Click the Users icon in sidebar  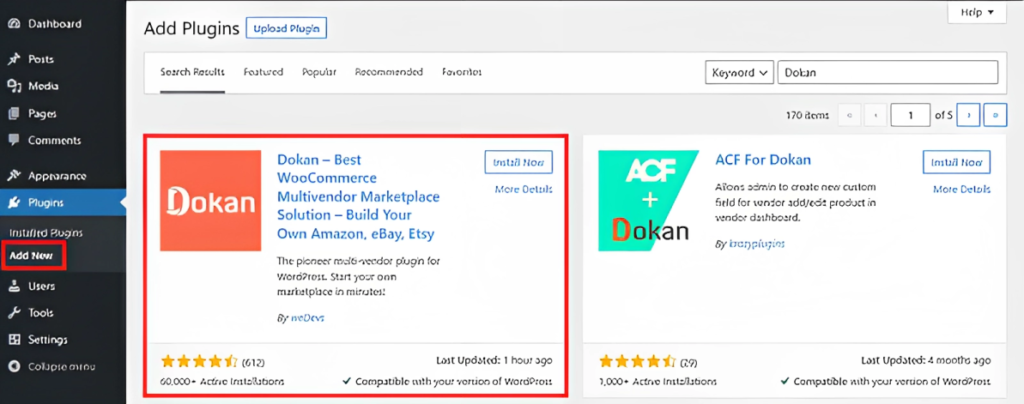(x=14, y=286)
